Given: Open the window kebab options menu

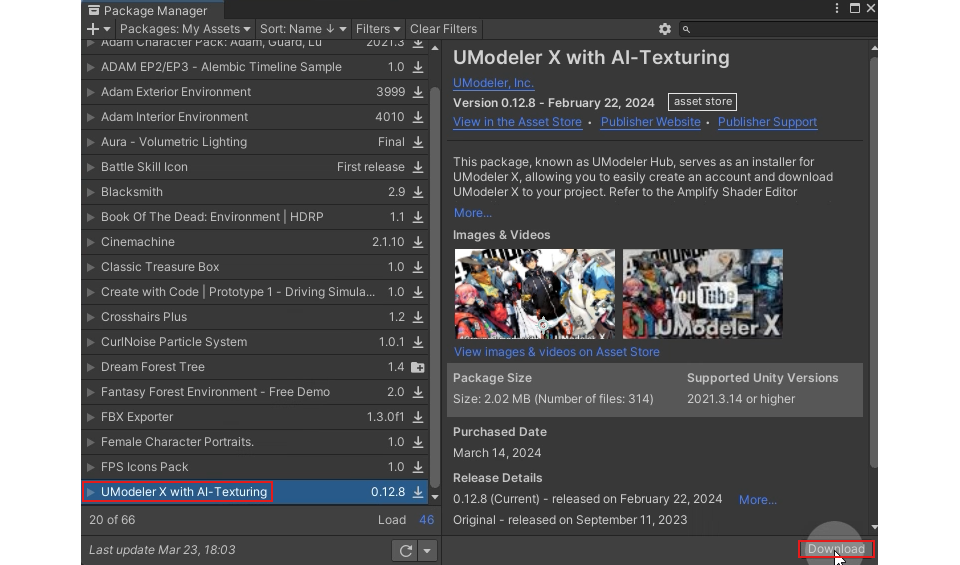Looking at the screenshot, I should point(836,9).
